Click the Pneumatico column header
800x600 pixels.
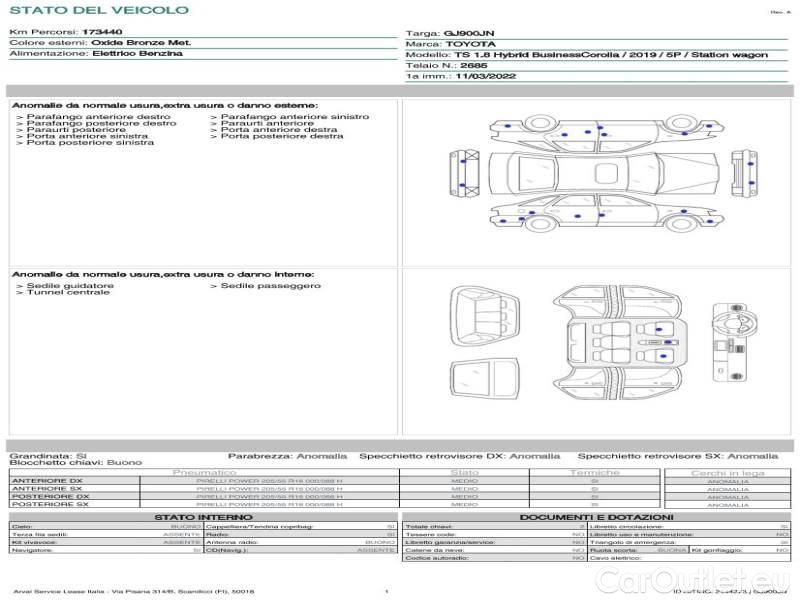click(x=205, y=472)
